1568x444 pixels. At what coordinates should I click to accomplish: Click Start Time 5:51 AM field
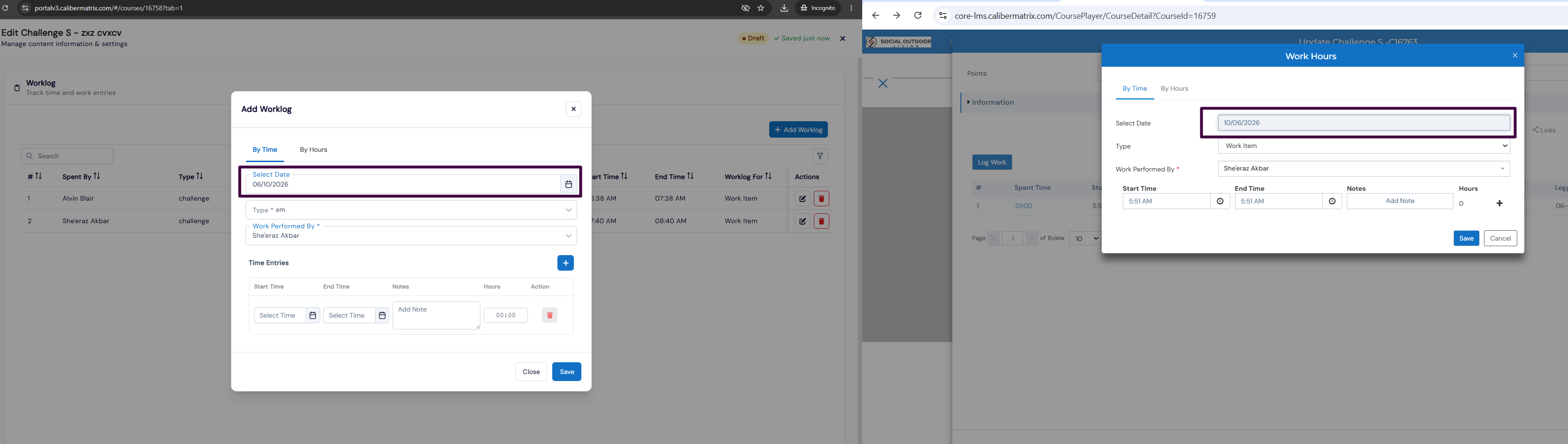(x=1166, y=202)
